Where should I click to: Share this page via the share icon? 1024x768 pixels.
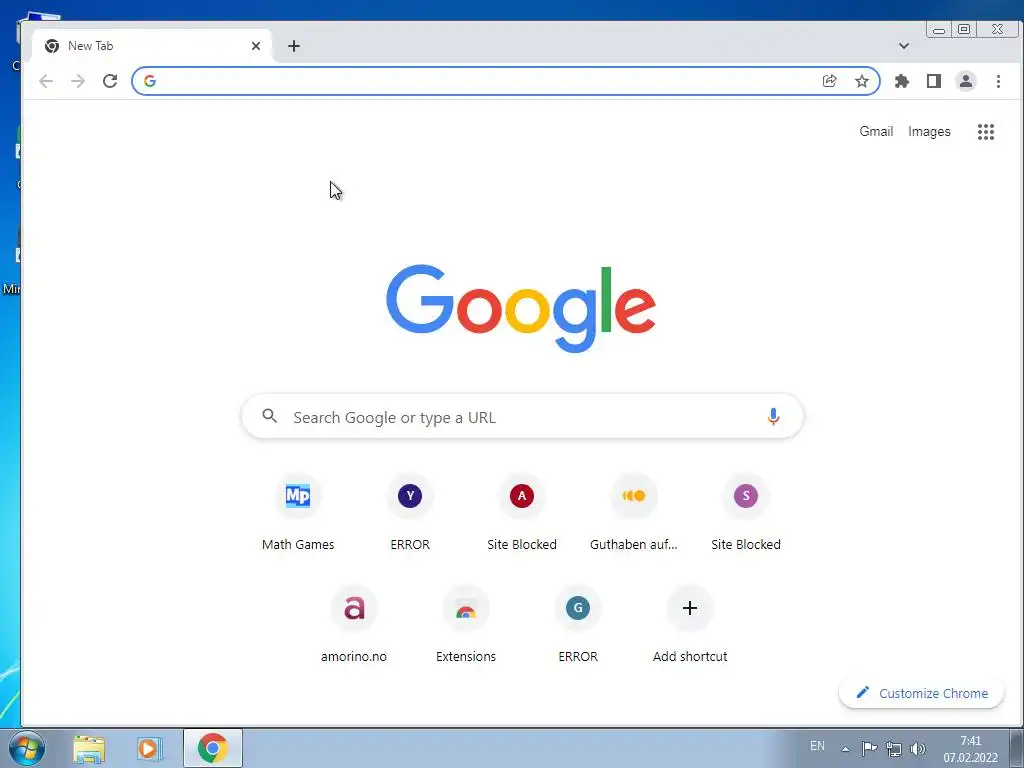click(x=829, y=81)
